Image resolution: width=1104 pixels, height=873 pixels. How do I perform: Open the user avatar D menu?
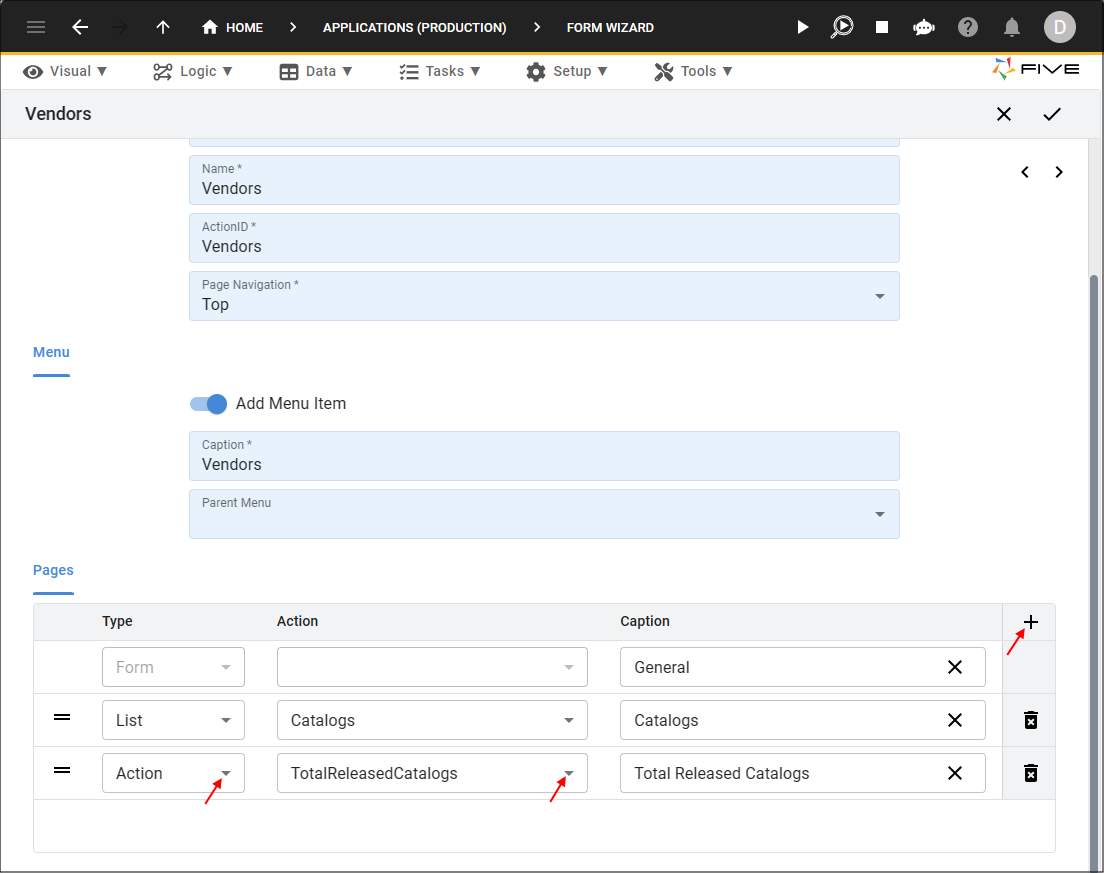pos(1060,27)
